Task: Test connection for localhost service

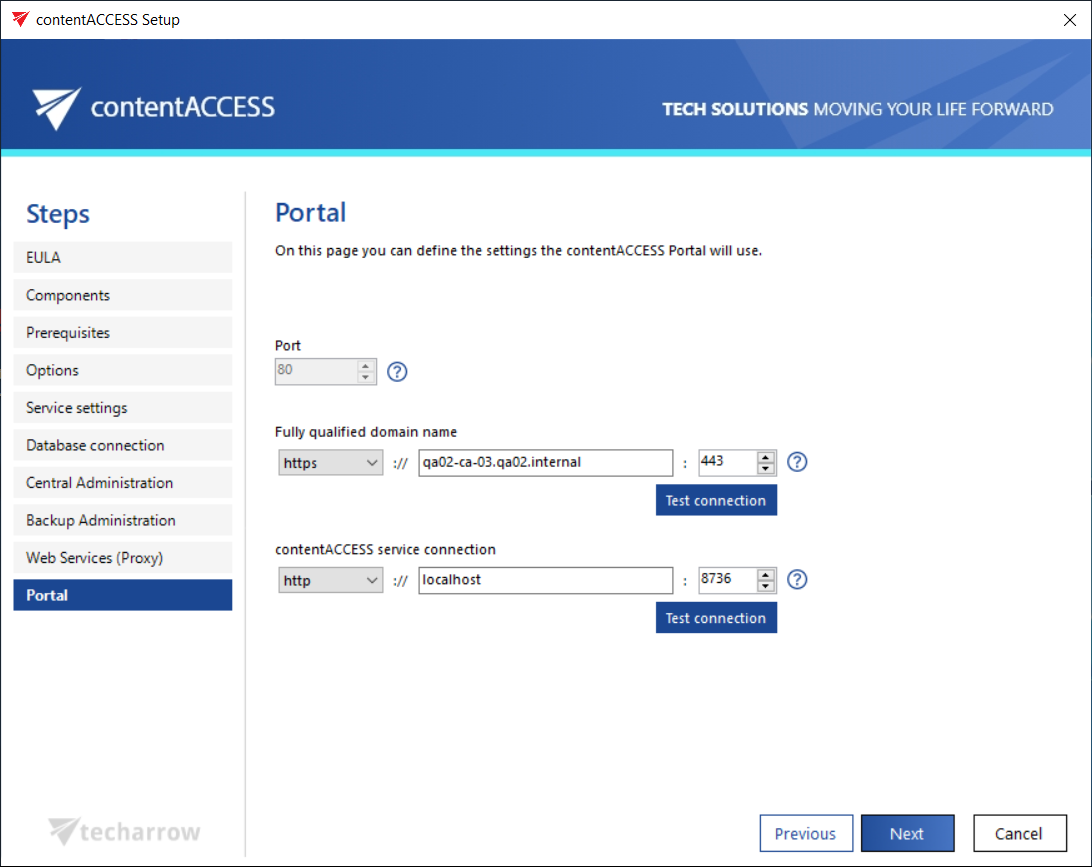Action: pos(716,618)
